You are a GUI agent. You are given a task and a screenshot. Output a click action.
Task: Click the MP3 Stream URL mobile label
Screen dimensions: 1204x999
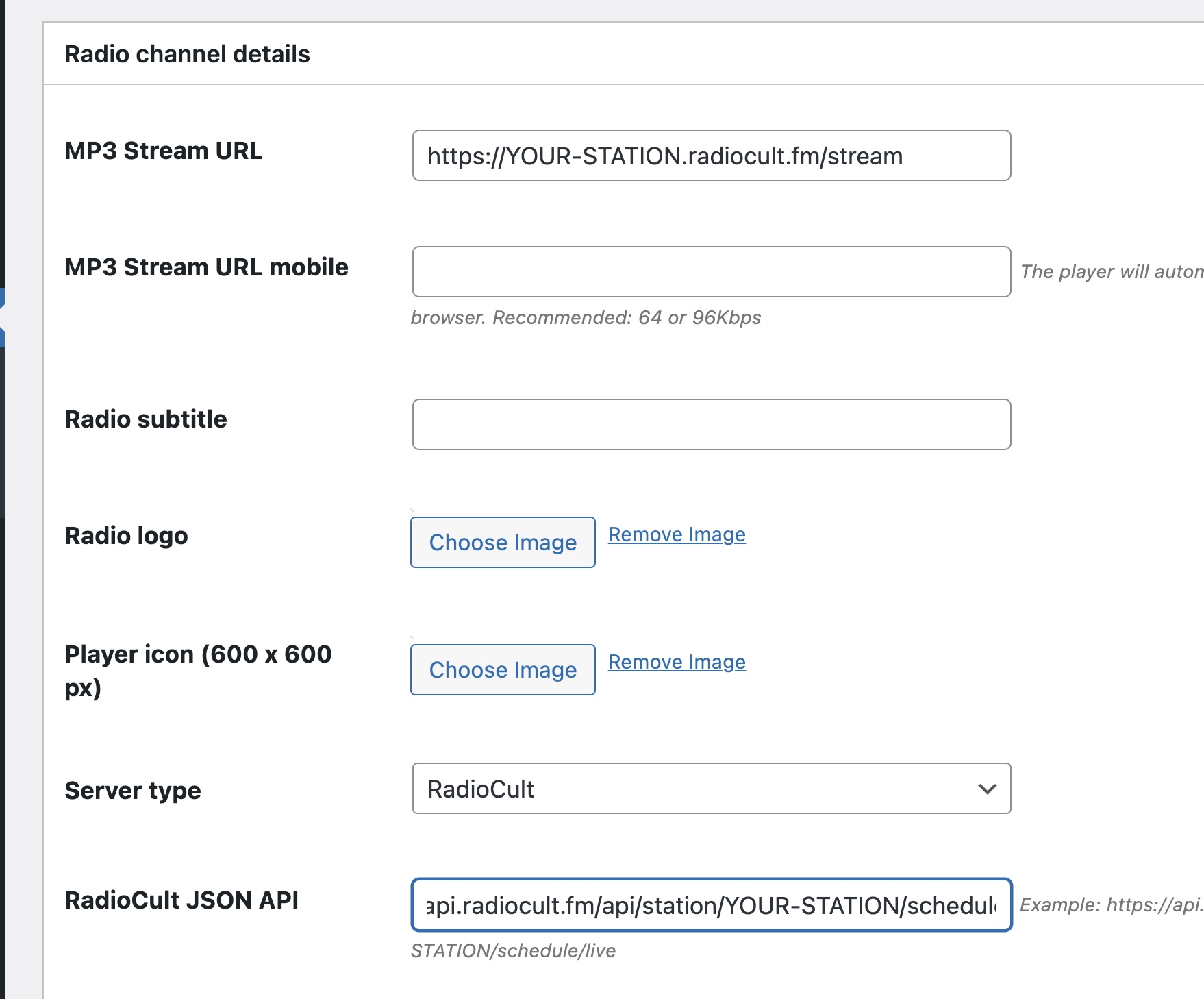[x=206, y=267]
